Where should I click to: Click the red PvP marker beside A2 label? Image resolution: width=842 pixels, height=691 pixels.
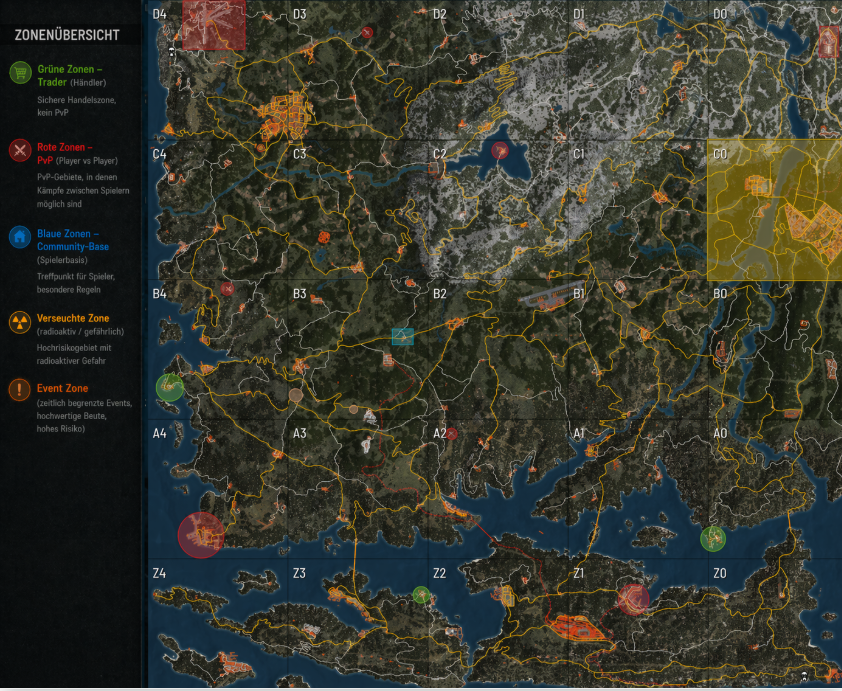tap(452, 434)
